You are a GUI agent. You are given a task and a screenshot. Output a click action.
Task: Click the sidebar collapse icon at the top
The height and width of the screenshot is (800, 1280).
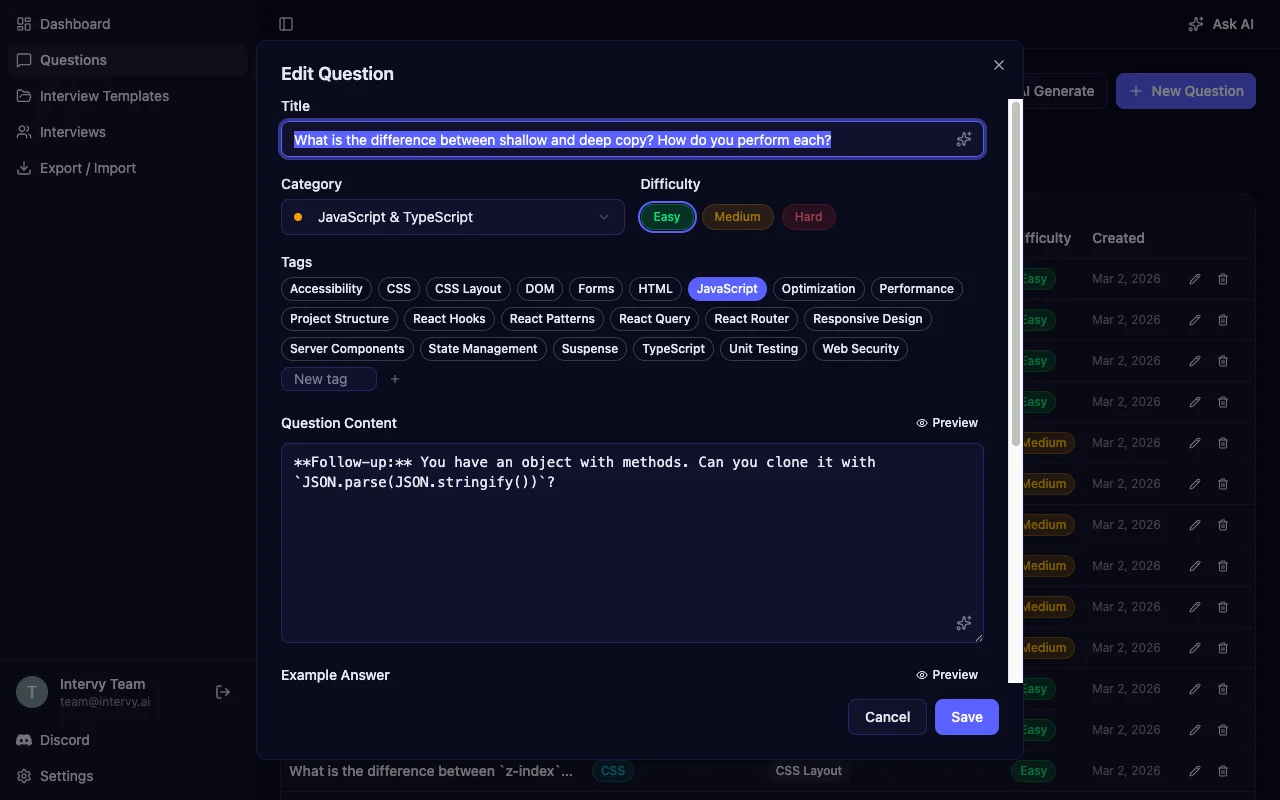[286, 23]
